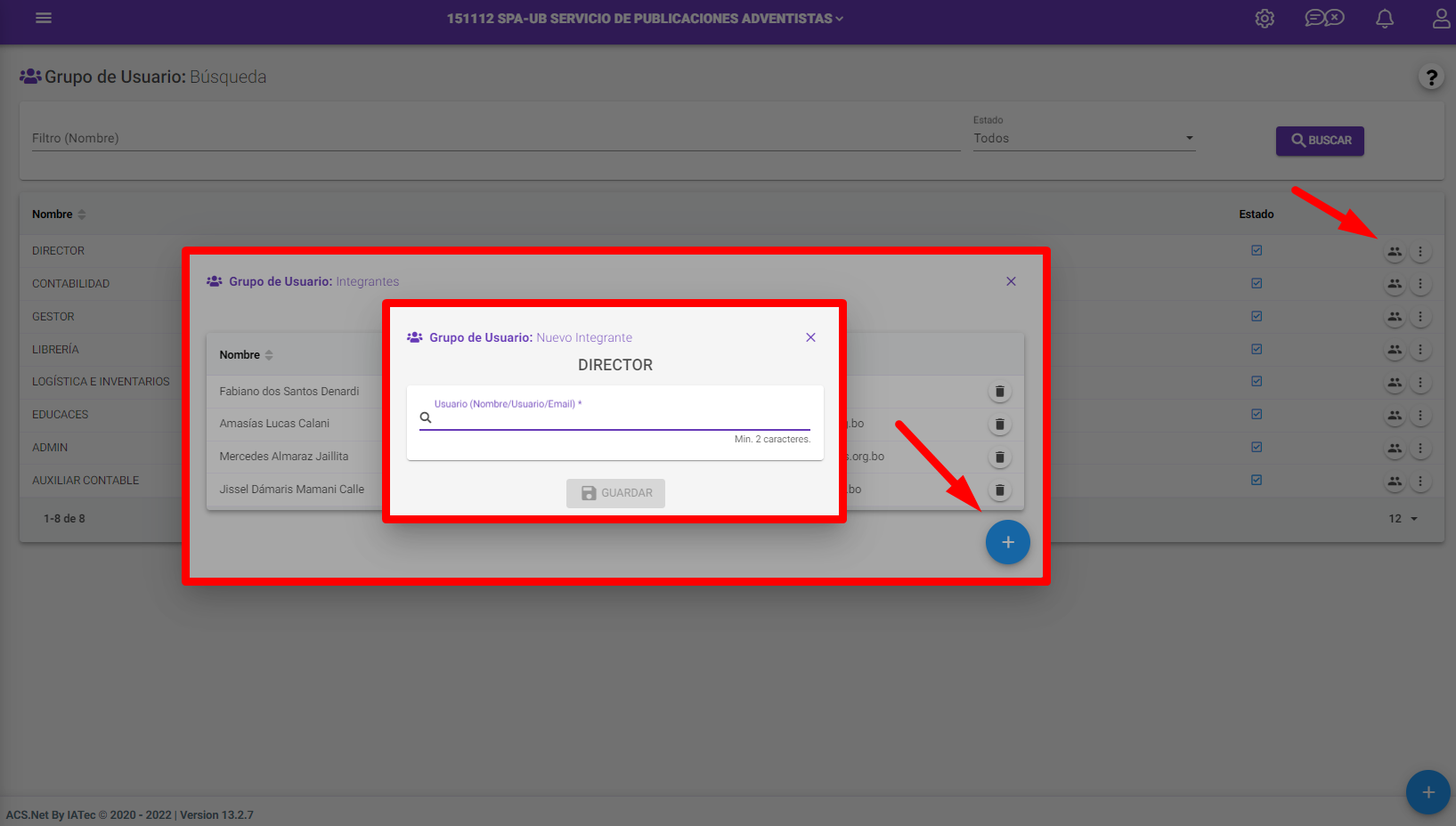Open the hamburger main menu
This screenshot has height=826, width=1456.
(44, 18)
